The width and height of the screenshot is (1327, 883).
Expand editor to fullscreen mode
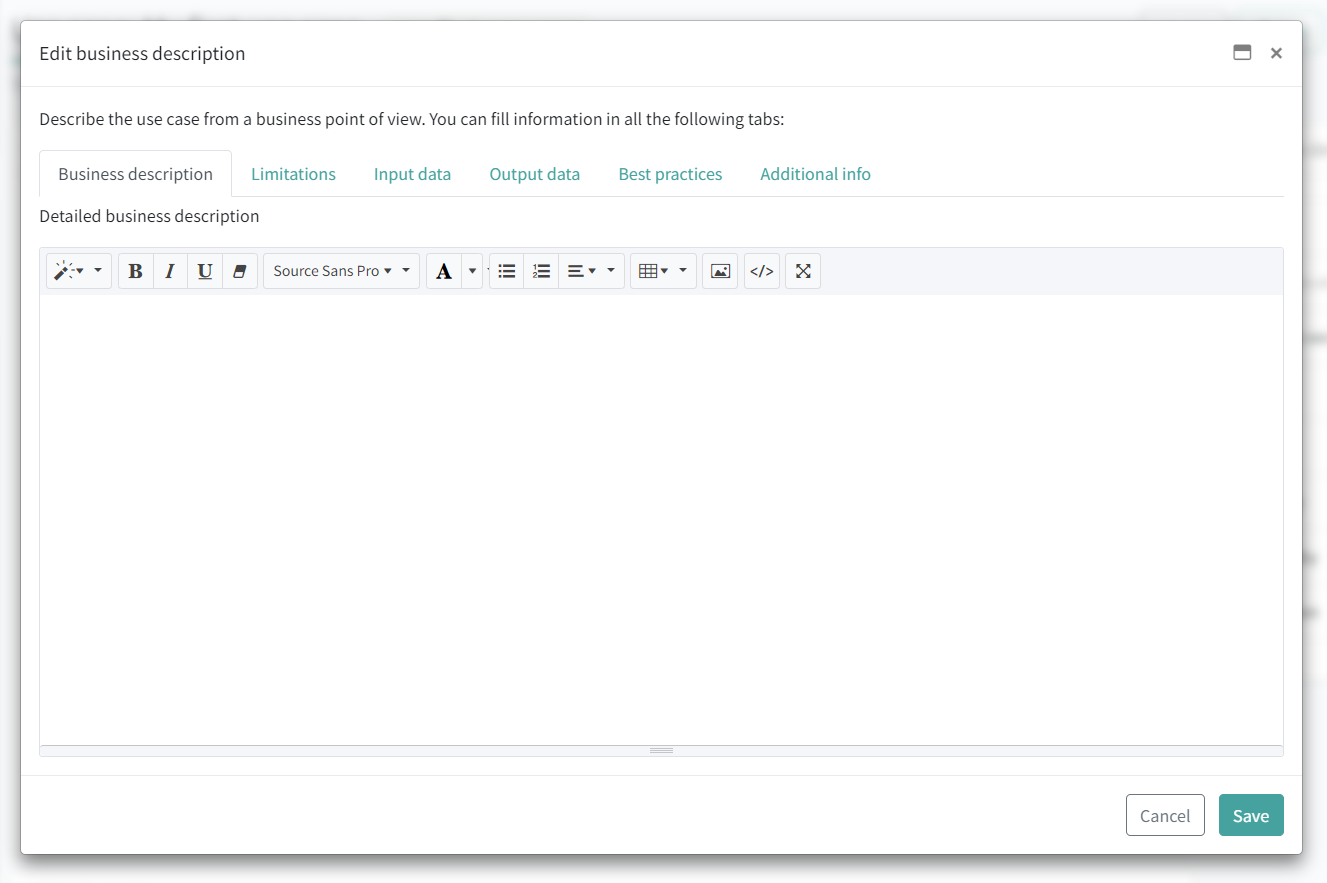[803, 271]
